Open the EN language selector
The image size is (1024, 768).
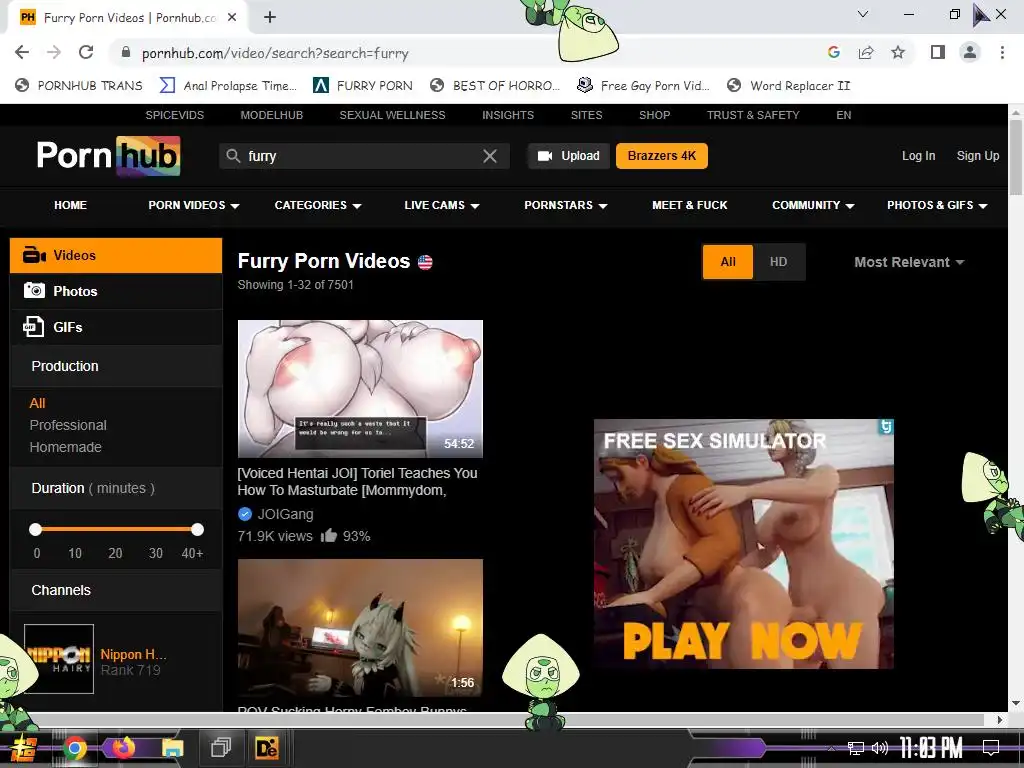coord(844,115)
